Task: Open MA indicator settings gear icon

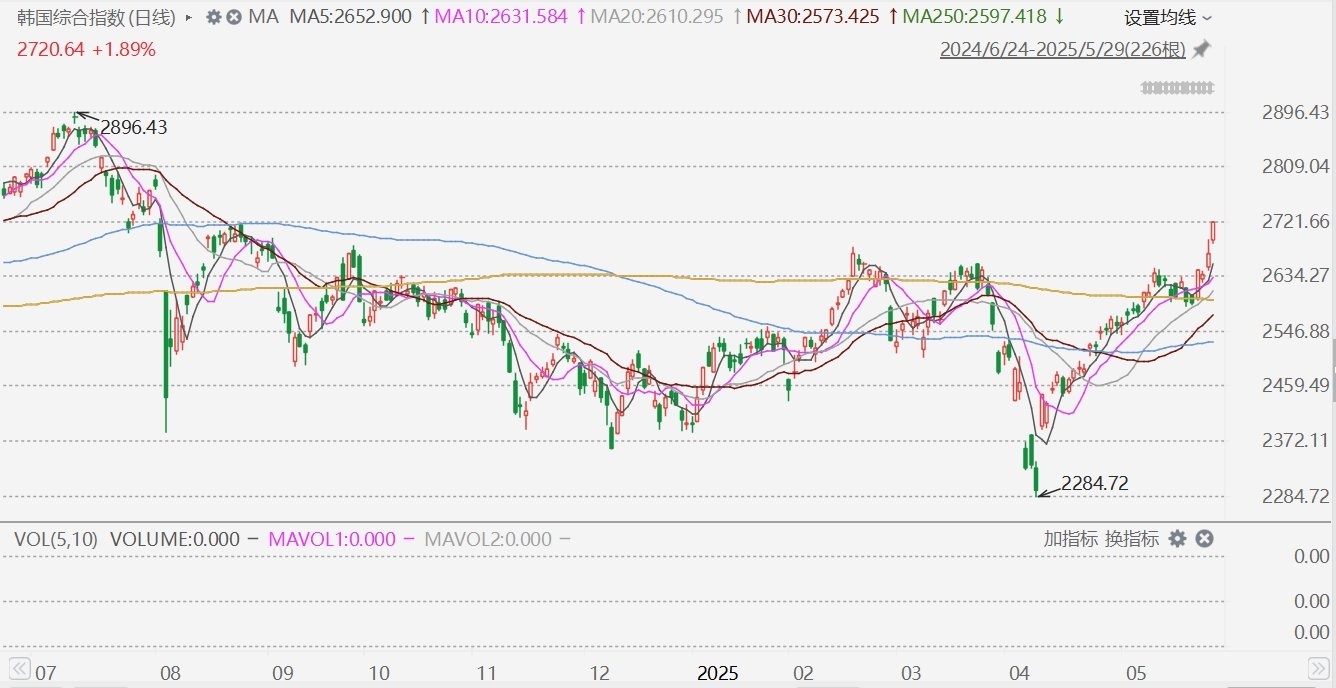Action: [x=213, y=17]
